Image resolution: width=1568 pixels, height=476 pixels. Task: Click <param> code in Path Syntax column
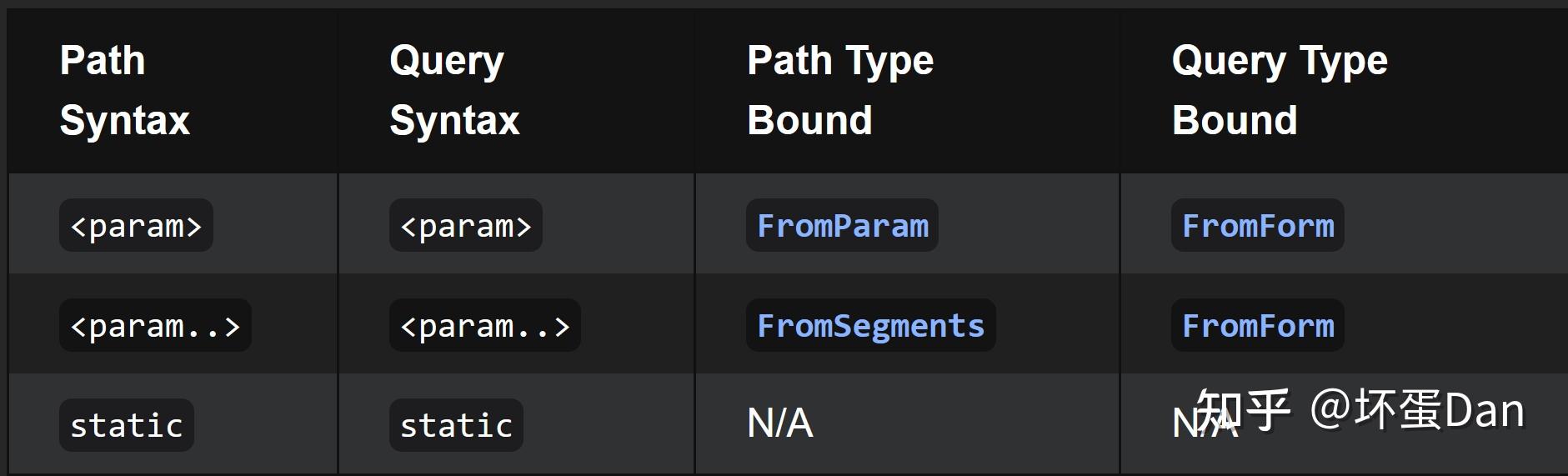pyautogui.click(x=136, y=226)
